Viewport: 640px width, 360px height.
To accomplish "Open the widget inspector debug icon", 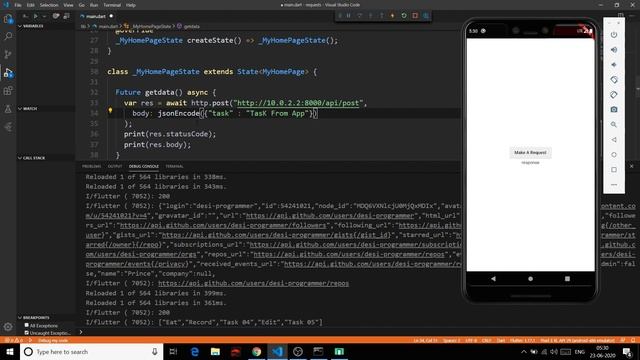I will pos(426,16).
